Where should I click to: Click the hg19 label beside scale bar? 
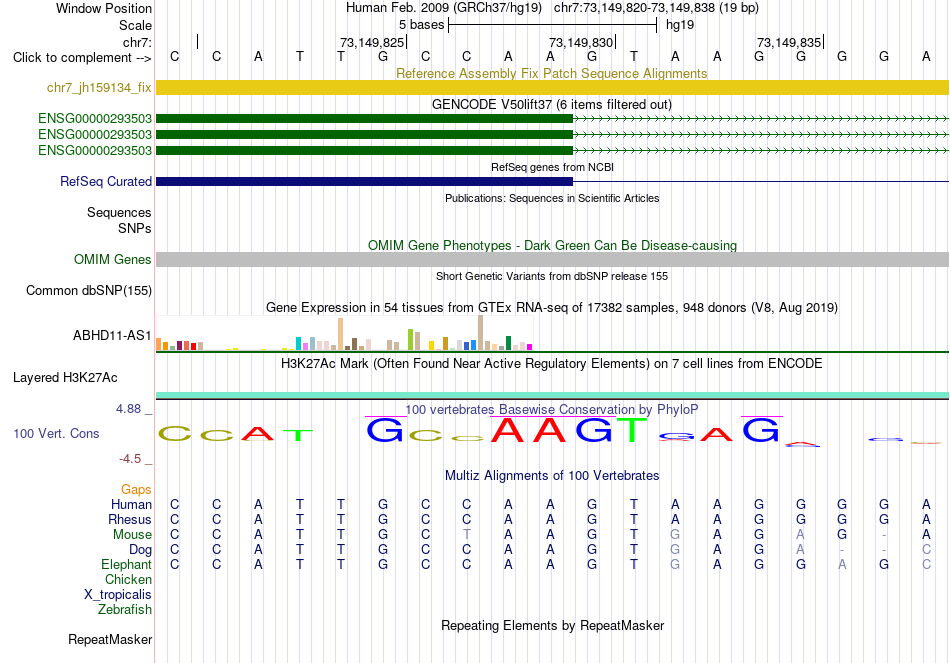click(x=680, y=25)
